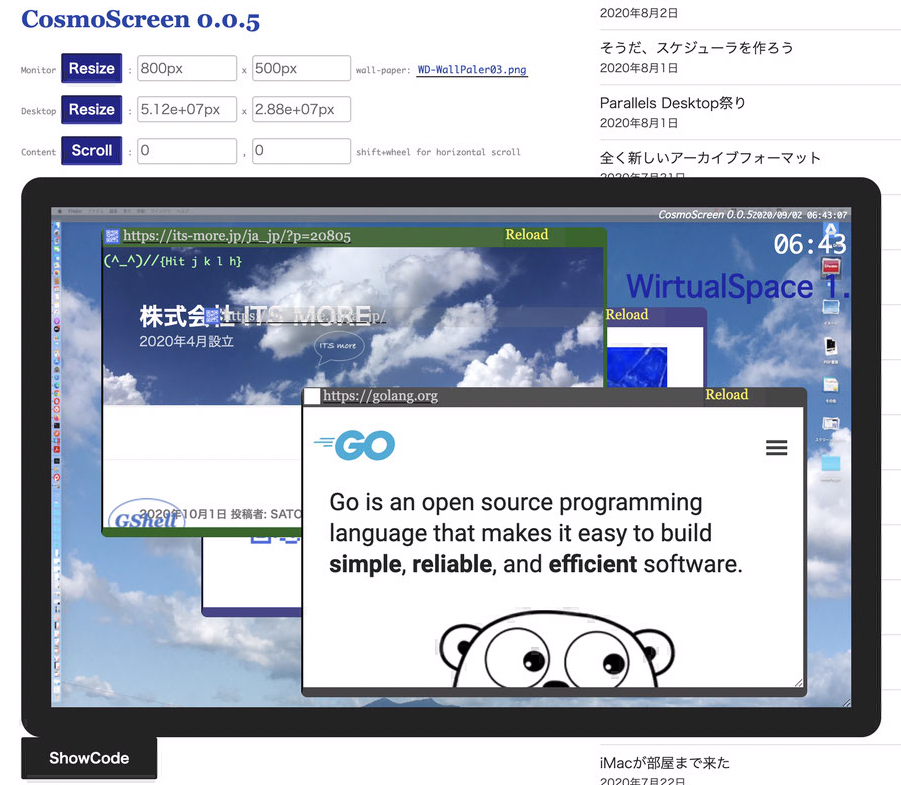Click the ITS more speech bubble logo

[338, 346]
